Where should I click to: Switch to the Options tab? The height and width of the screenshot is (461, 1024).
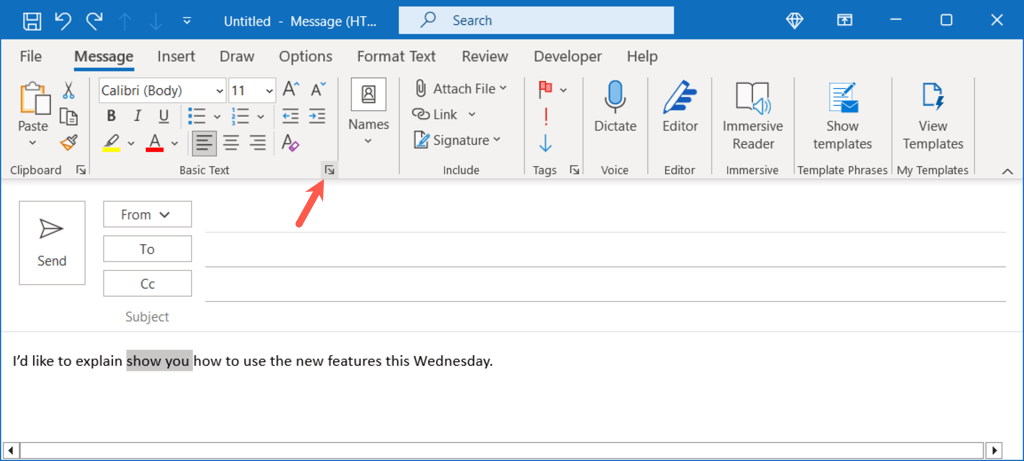(x=306, y=57)
